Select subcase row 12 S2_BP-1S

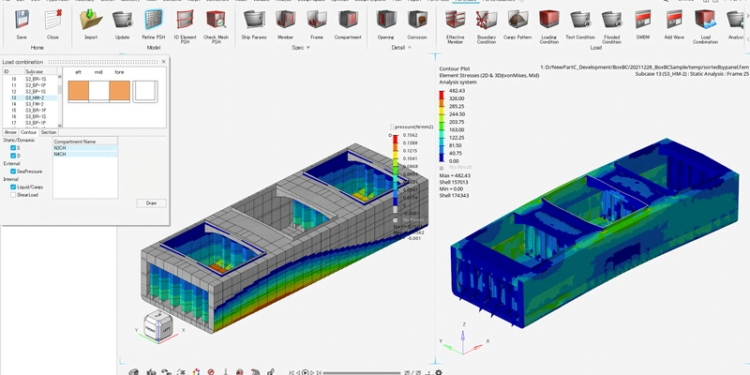click(x=30, y=91)
